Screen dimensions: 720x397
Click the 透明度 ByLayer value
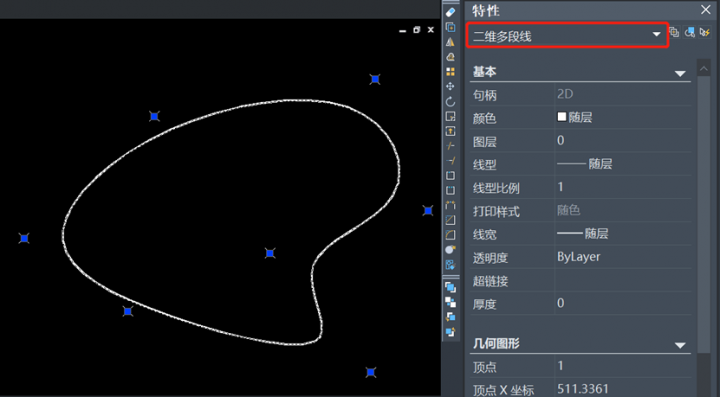[623, 257]
